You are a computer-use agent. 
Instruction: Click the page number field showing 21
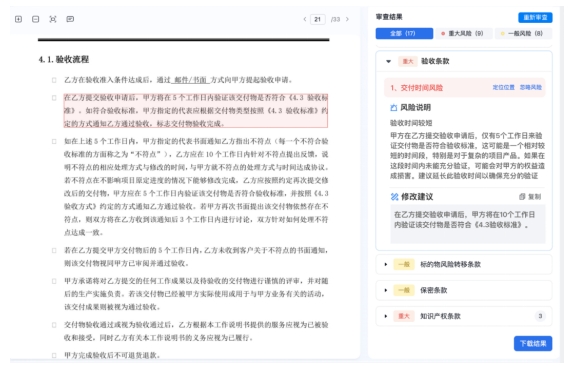[x=318, y=19]
